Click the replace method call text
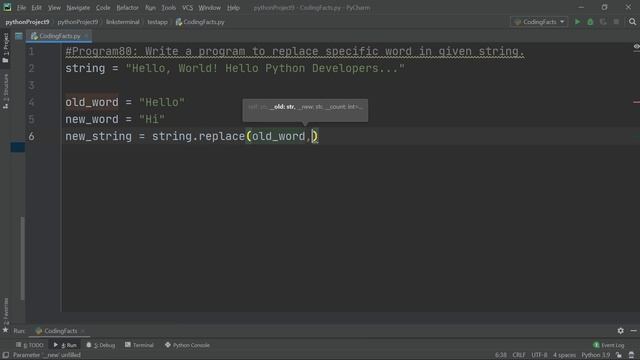This screenshot has width=640, height=360. pos(222,136)
